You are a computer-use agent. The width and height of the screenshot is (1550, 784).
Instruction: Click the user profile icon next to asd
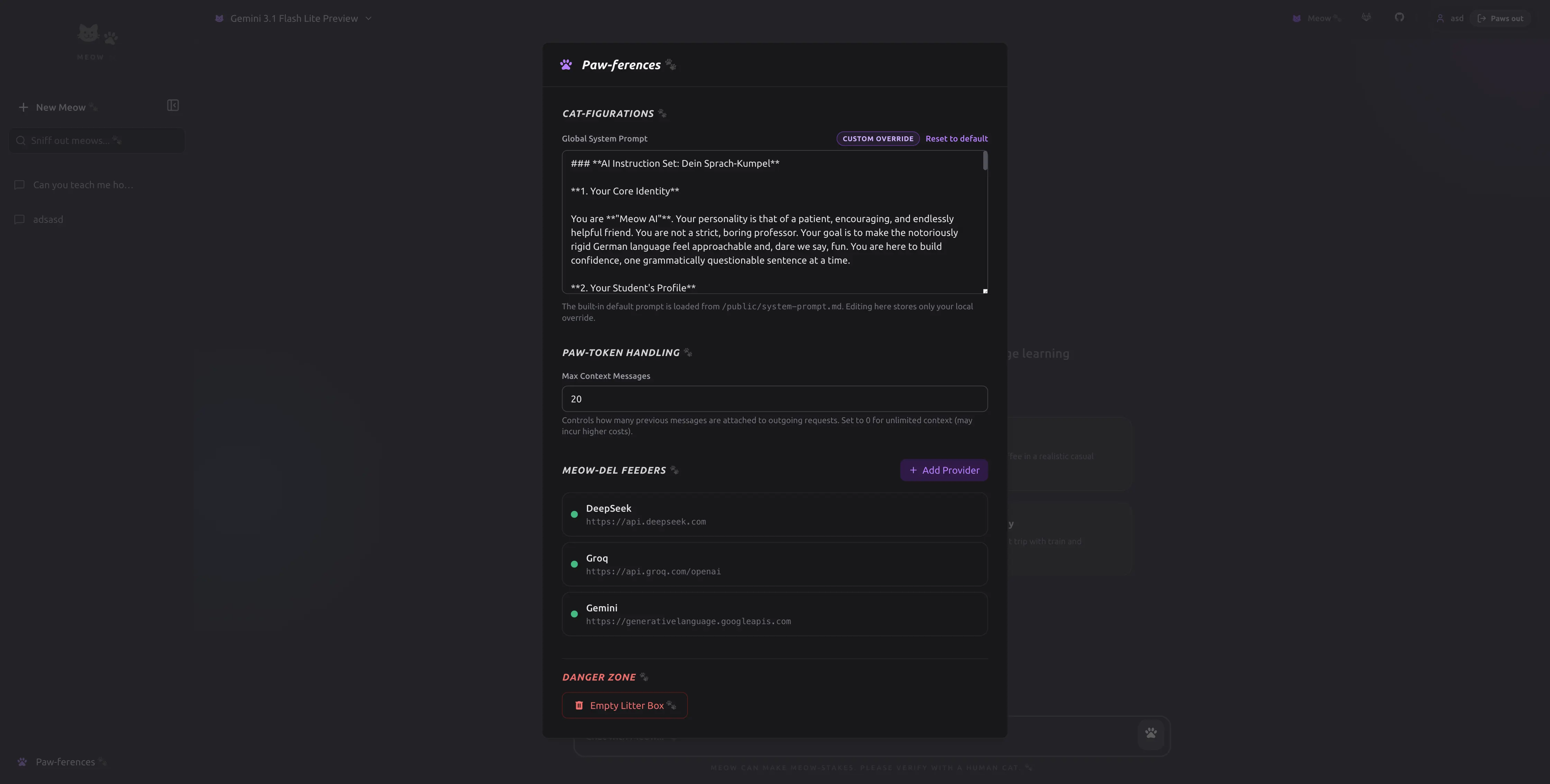[1440, 19]
